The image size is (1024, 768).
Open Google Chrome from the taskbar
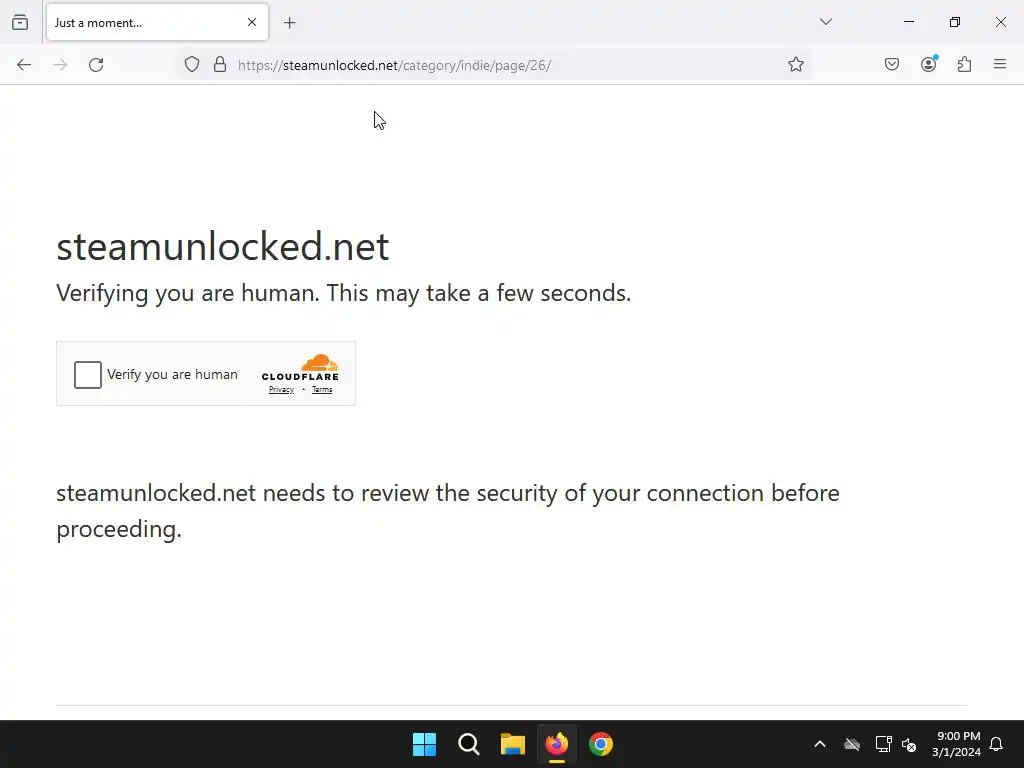pos(601,744)
